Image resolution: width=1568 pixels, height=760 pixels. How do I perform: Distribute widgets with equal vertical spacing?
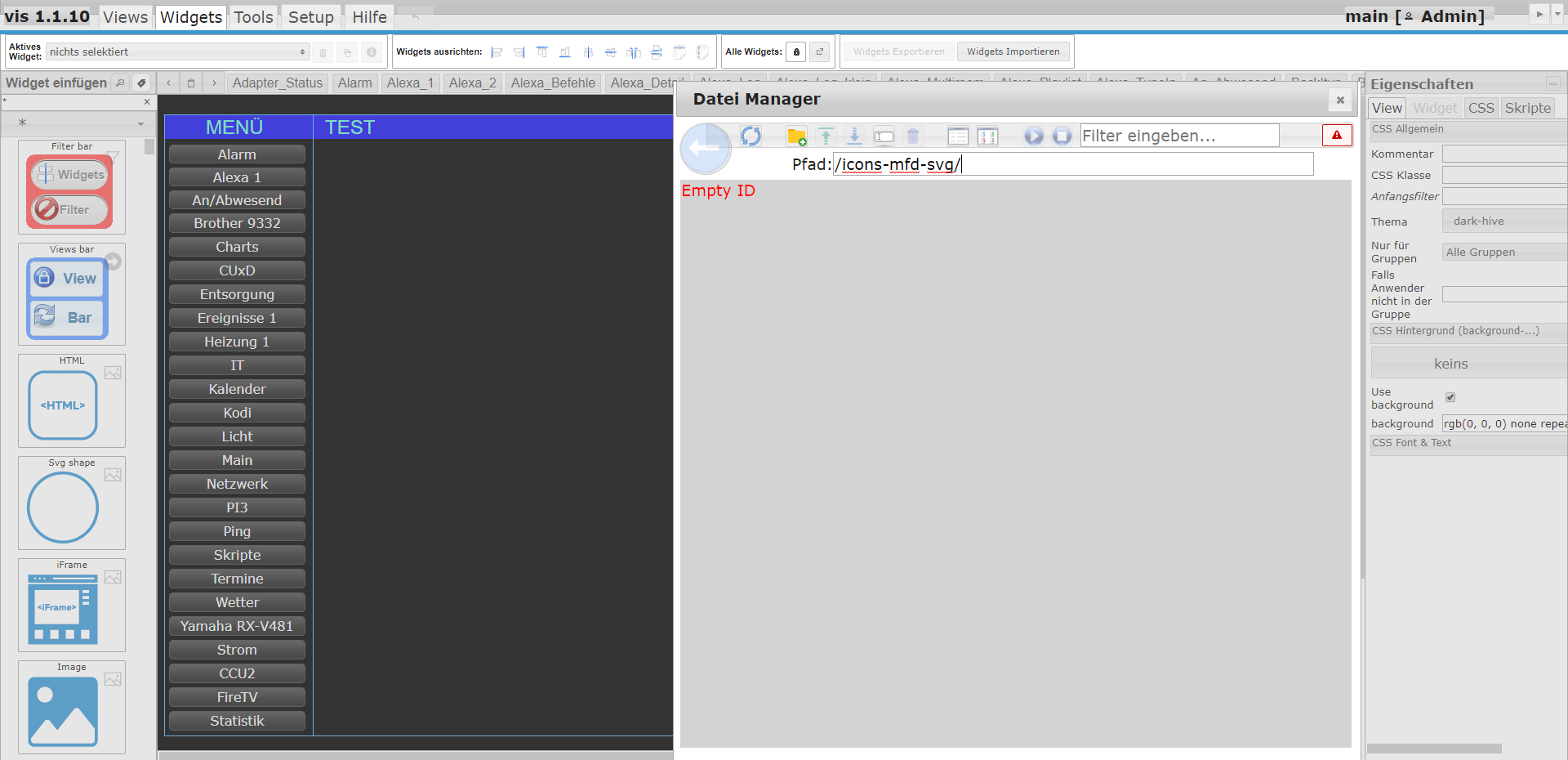click(x=657, y=52)
